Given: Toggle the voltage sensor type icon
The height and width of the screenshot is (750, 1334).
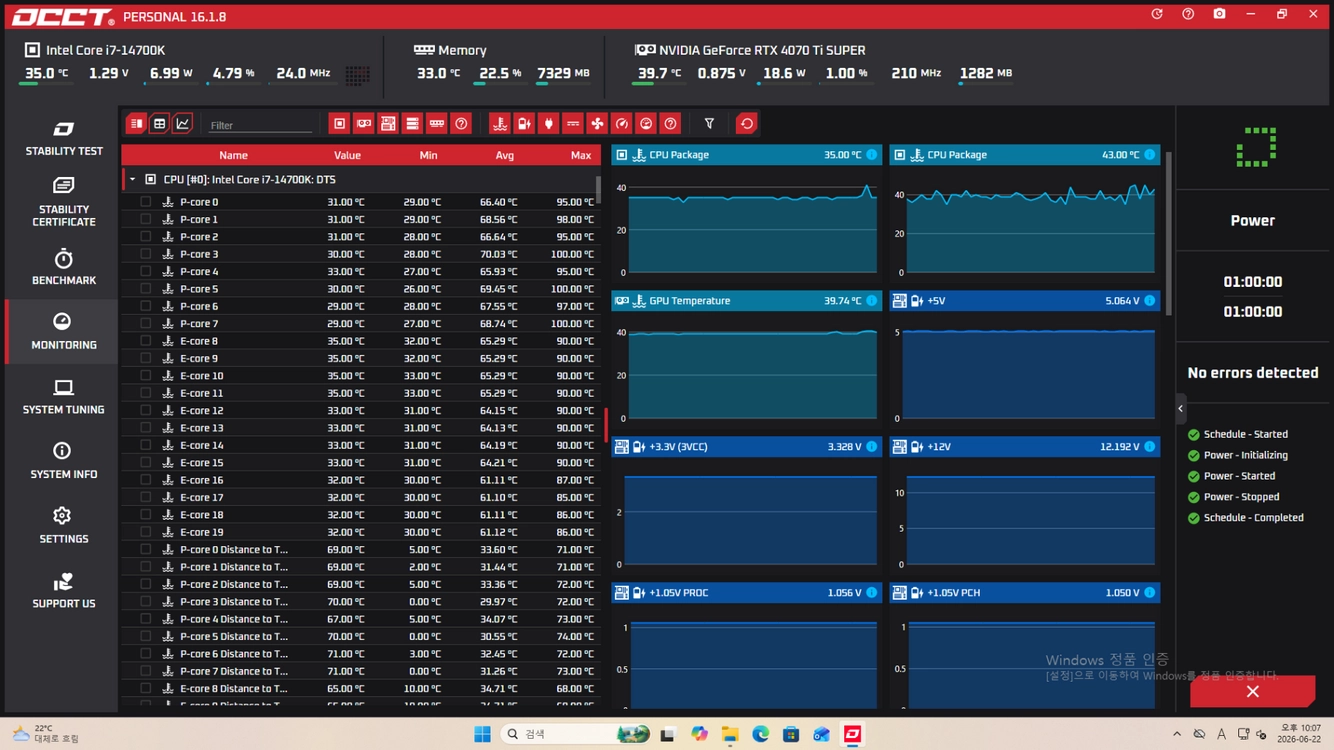Looking at the screenshot, I should coord(524,124).
